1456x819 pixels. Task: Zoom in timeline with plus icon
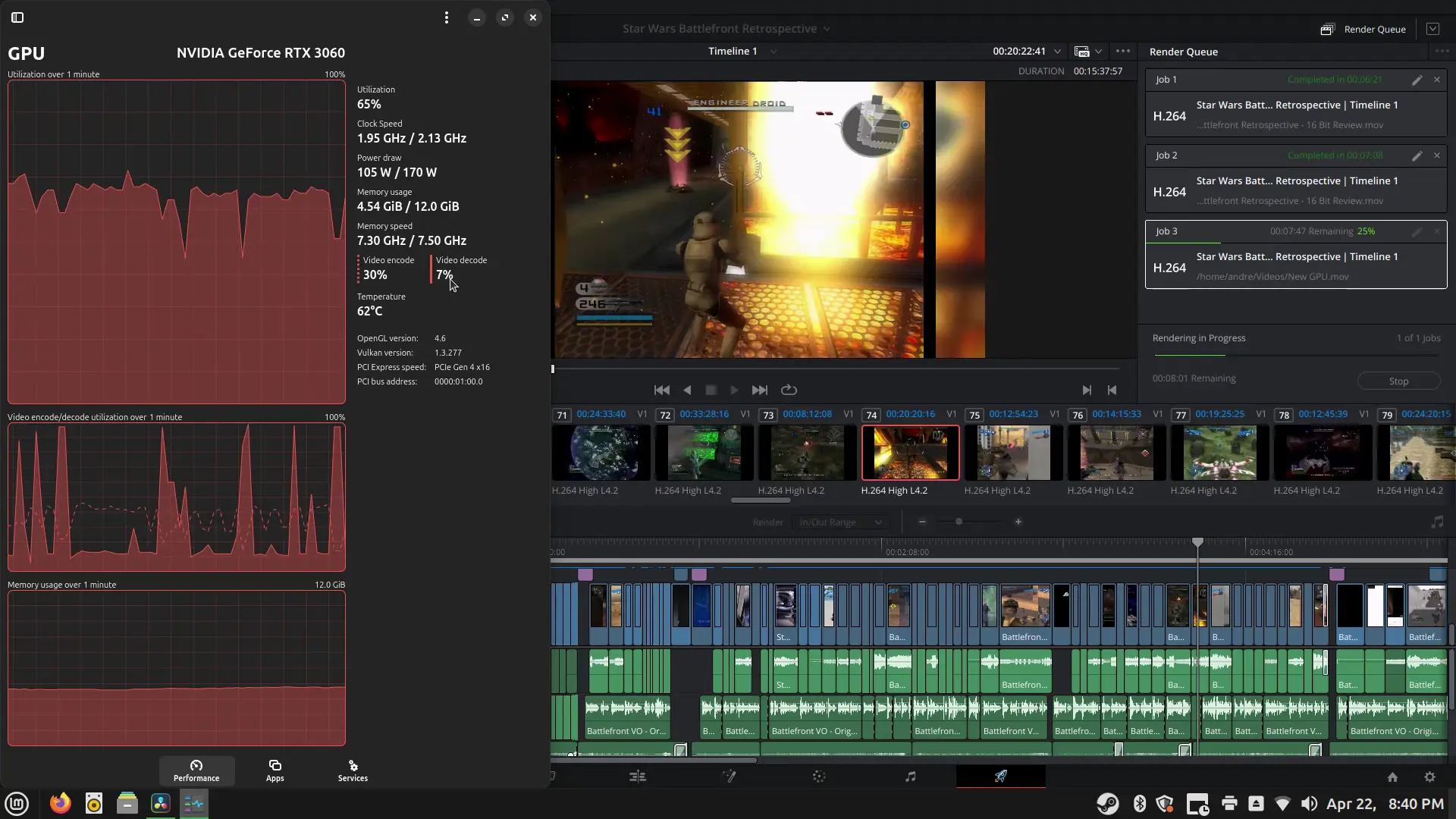coord(1018,522)
